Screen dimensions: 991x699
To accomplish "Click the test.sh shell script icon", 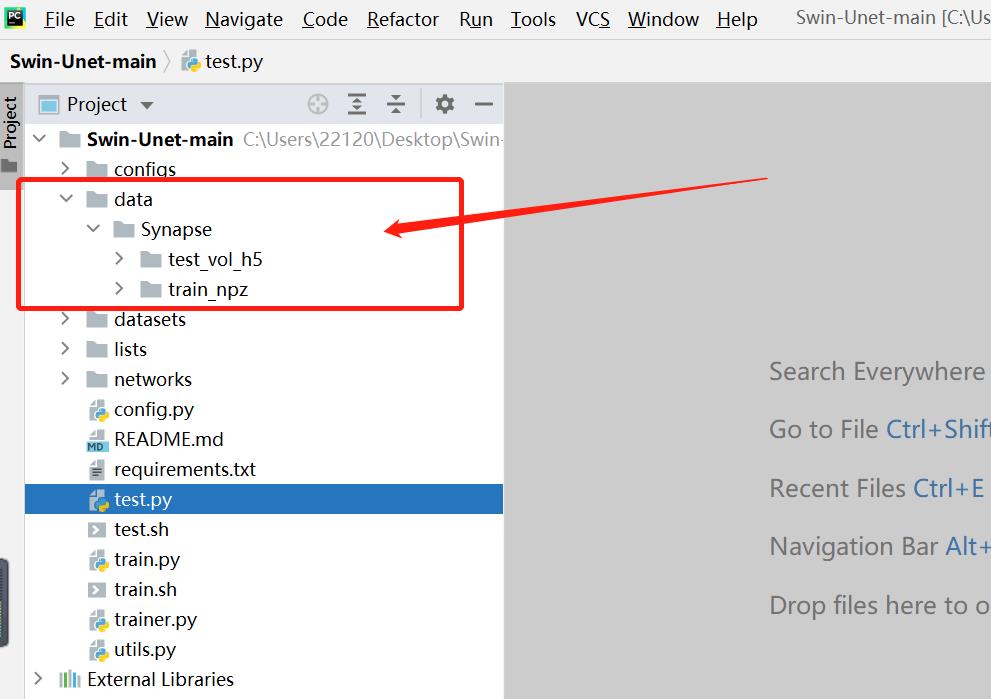I will [97, 530].
